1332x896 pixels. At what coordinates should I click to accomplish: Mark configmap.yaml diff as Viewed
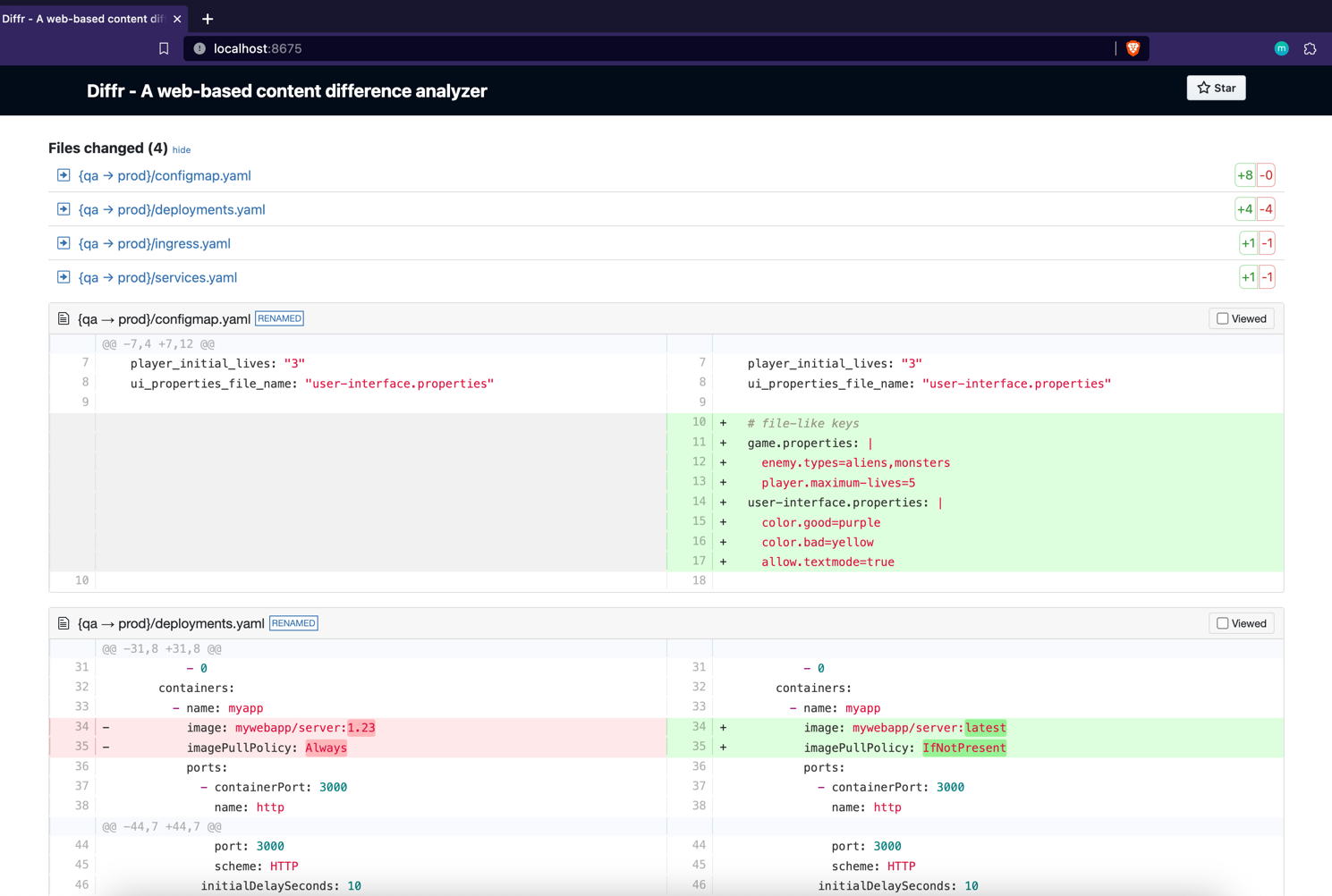[x=1242, y=318]
